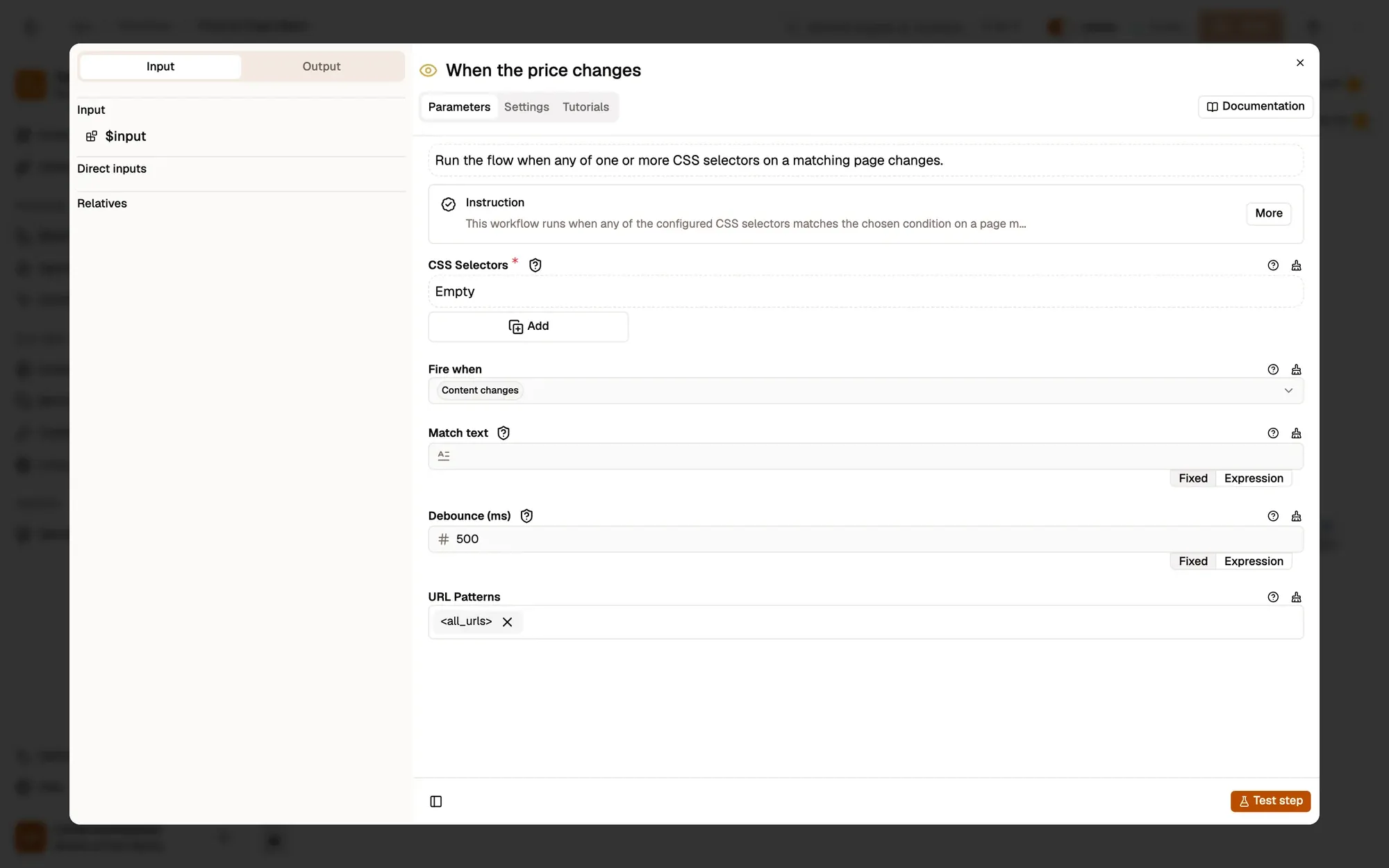The height and width of the screenshot is (868, 1389).
Task: Add a new CSS selector
Action: (529, 326)
